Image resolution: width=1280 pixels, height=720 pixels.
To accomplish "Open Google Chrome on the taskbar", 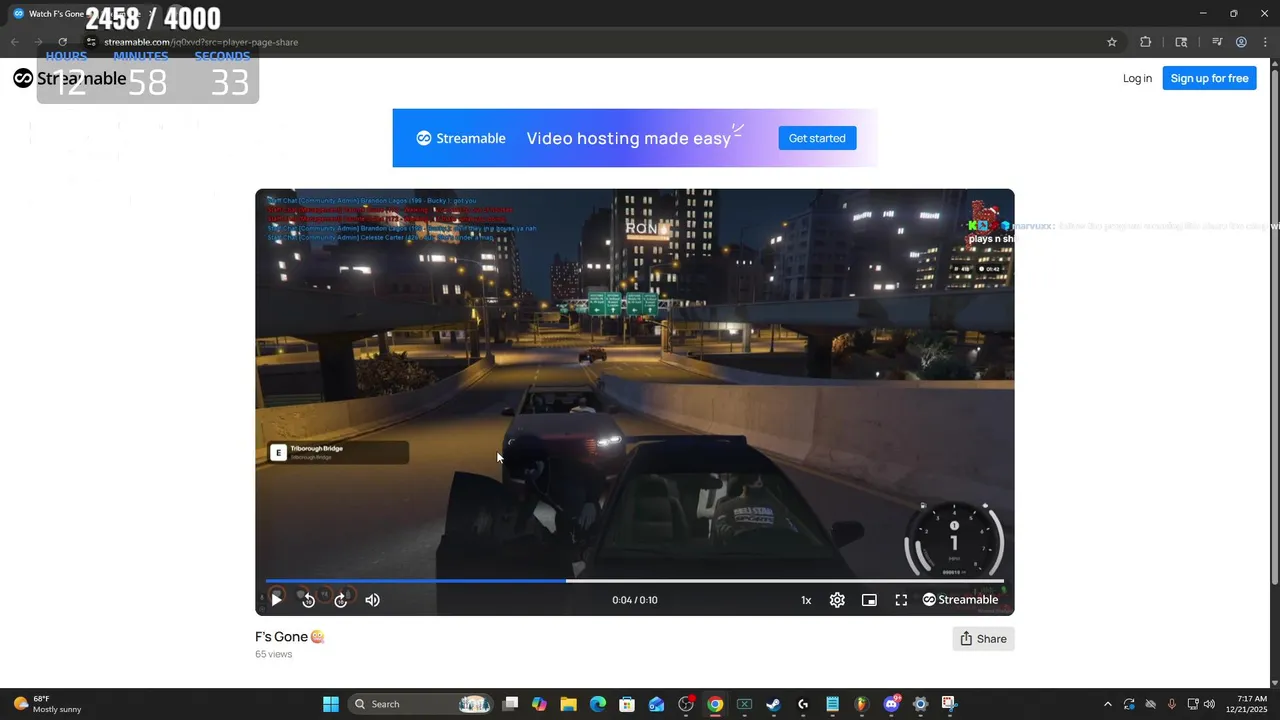I will tap(715, 704).
